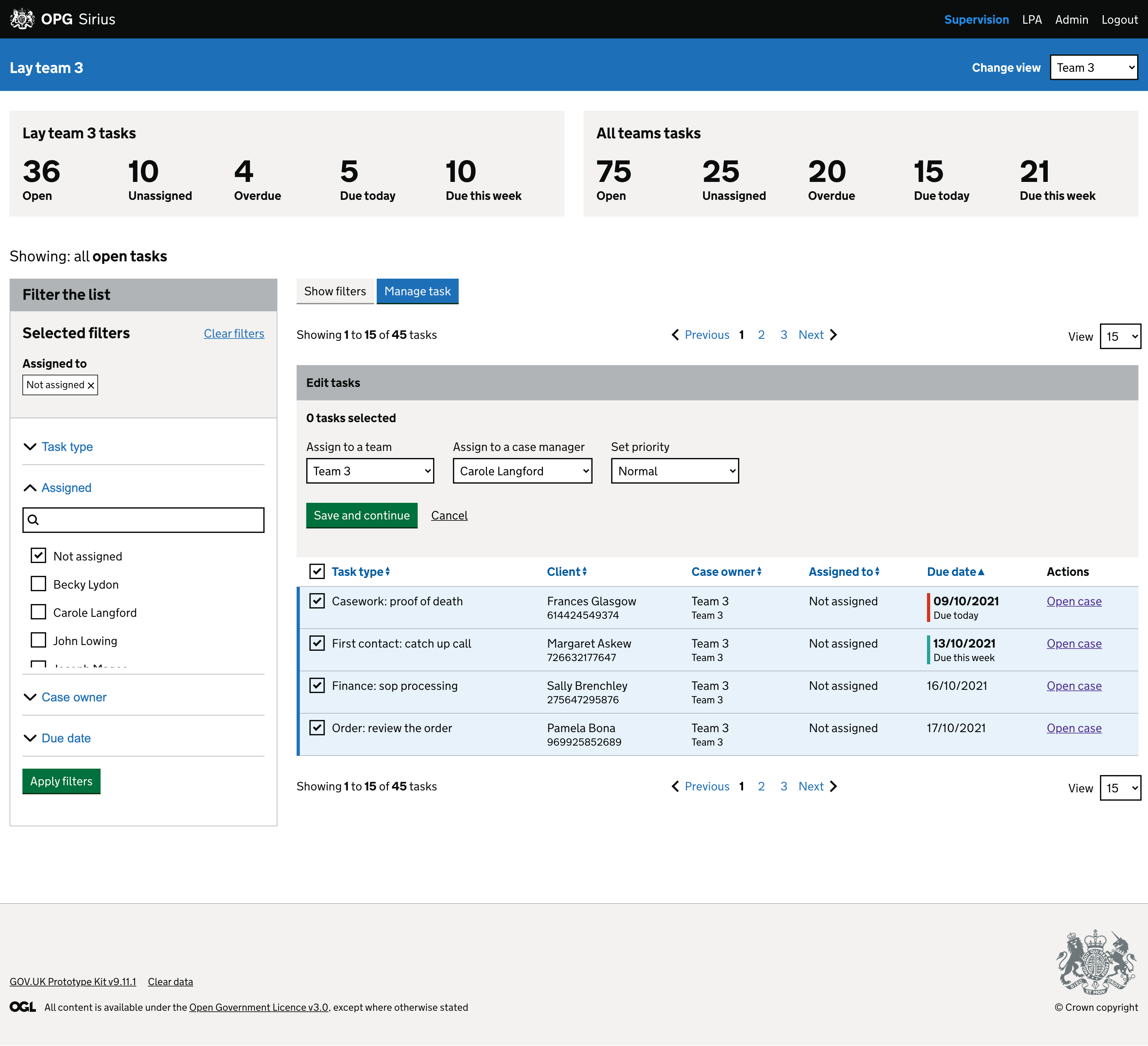
Task: Click the Clear data footer link
Action: click(170, 982)
